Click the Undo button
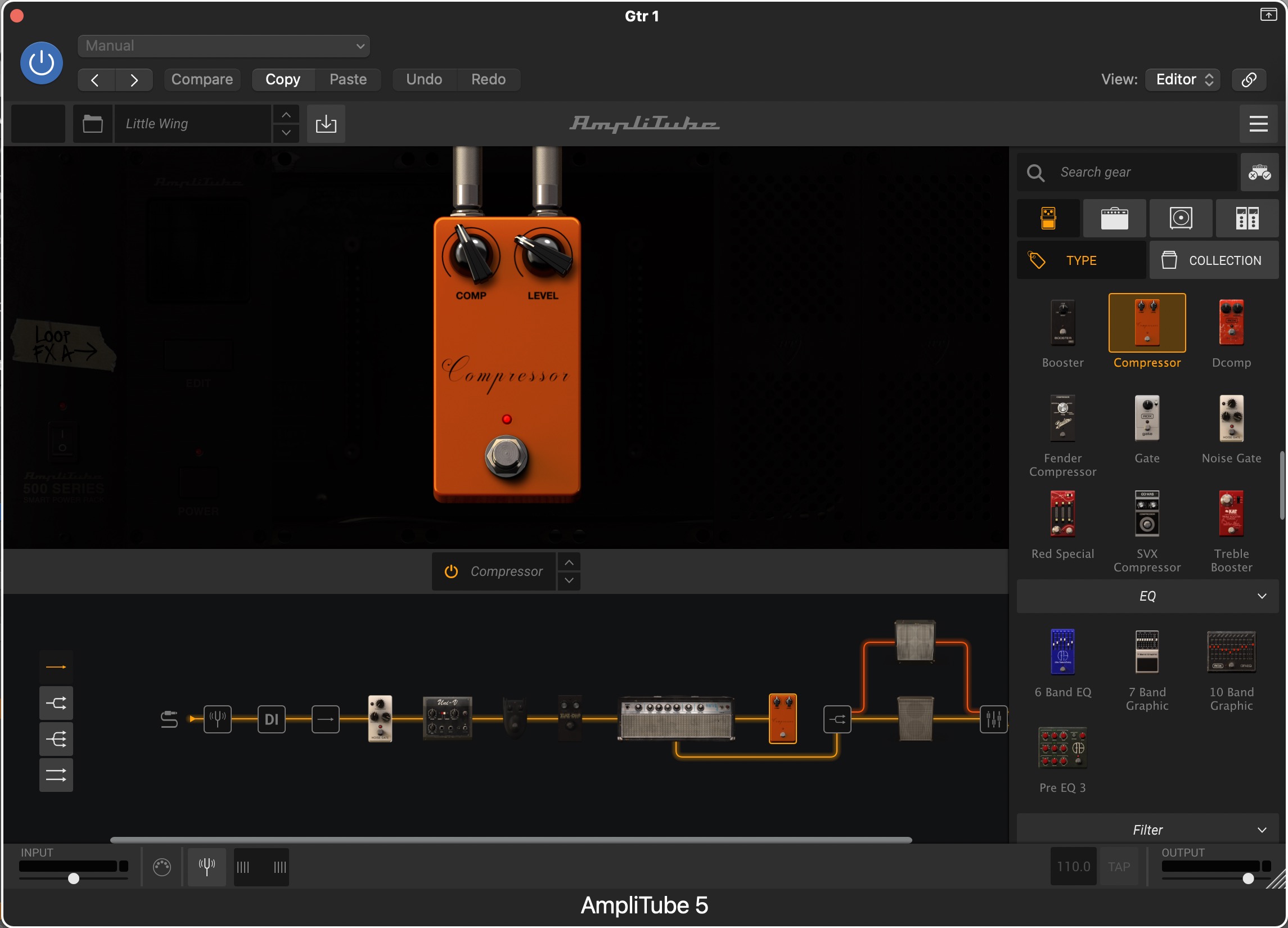The width and height of the screenshot is (1288, 928). (x=424, y=79)
